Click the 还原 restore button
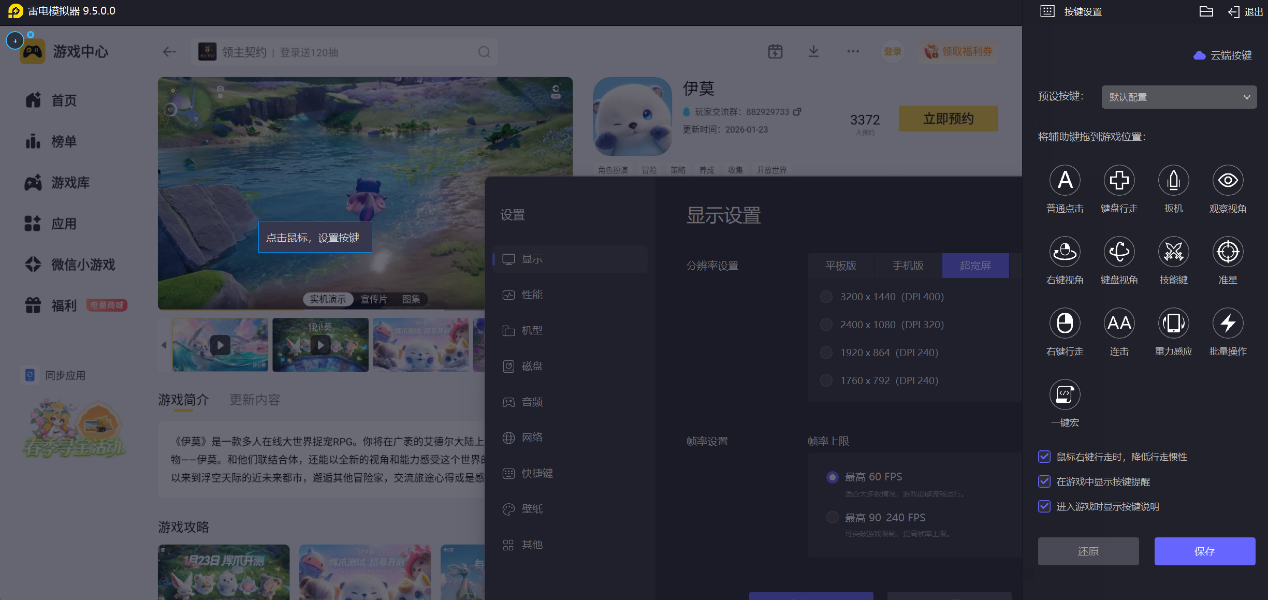The width and height of the screenshot is (1268, 600). (x=1088, y=551)
